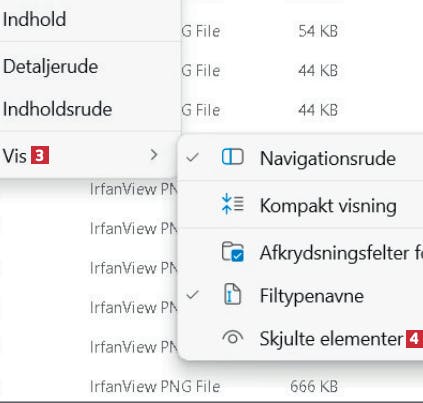
Task: Click the Kompakt visning icon
Action: [232, 204]
